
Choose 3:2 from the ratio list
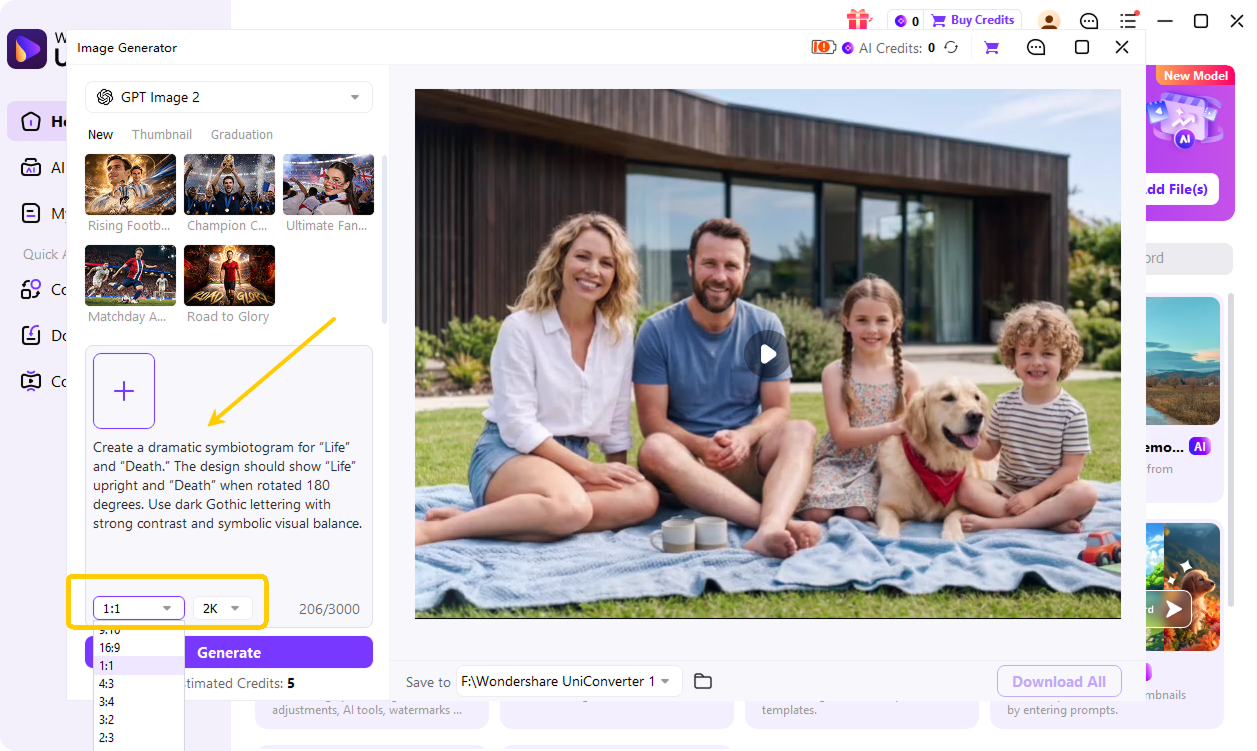click(x=139, y=720)
